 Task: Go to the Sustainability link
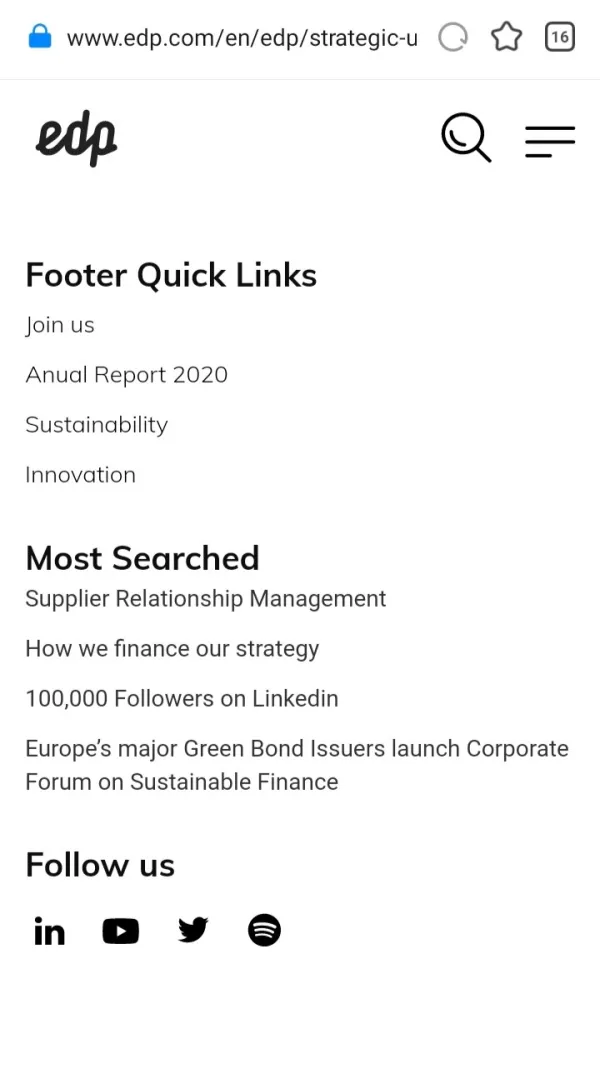96,425
